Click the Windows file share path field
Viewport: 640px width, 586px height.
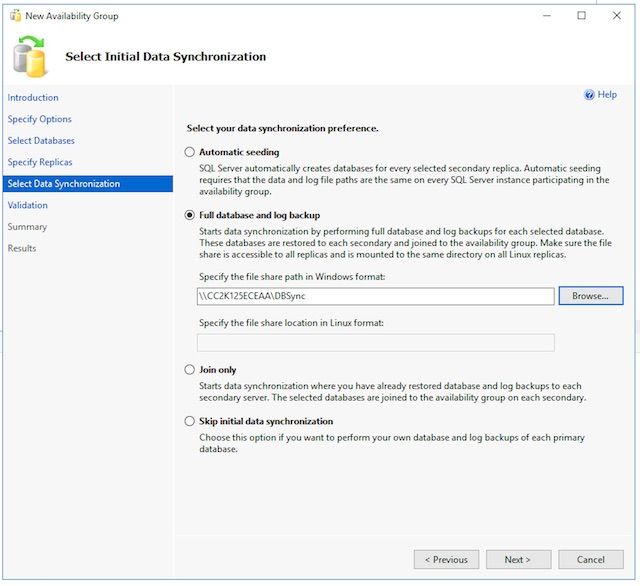point(376,296)
